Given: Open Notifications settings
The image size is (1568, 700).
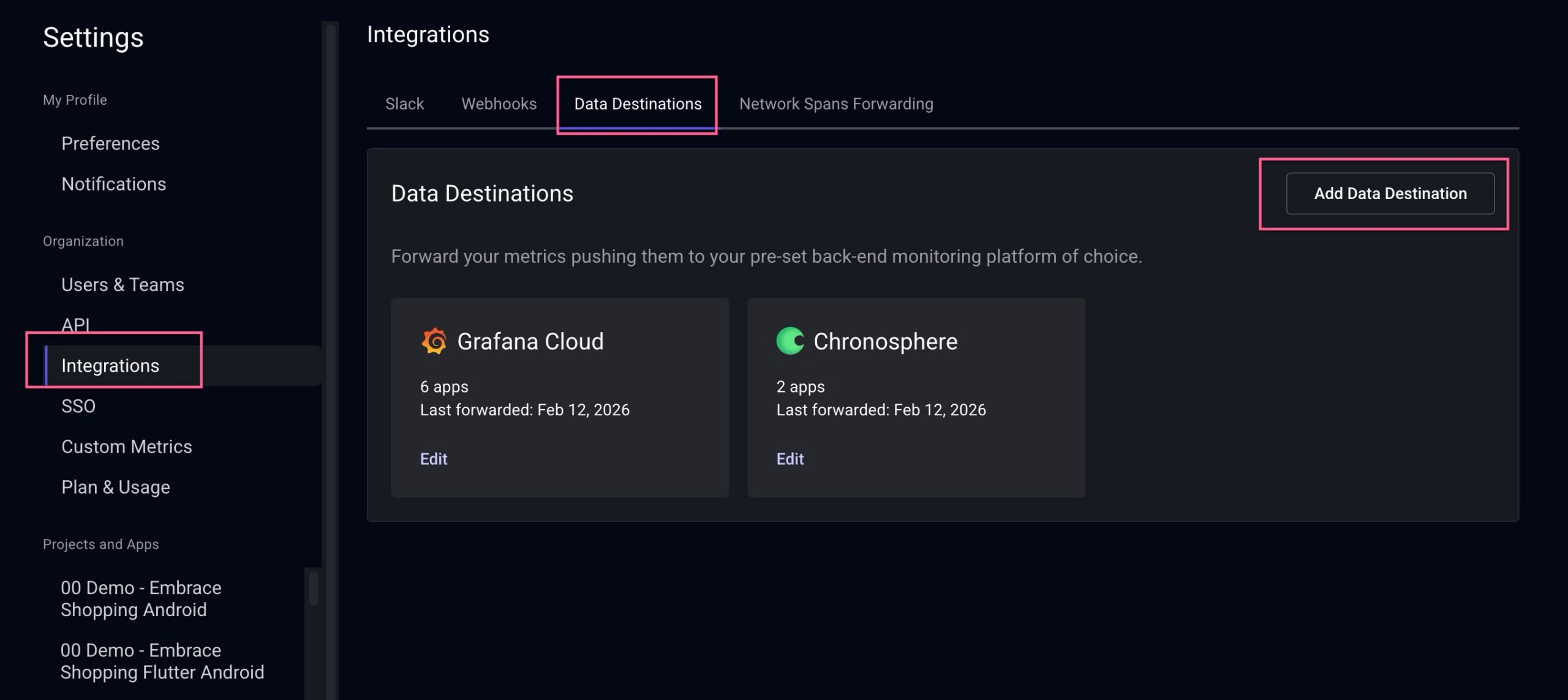Looking at the screenshot, I should [x=113, y=183].
